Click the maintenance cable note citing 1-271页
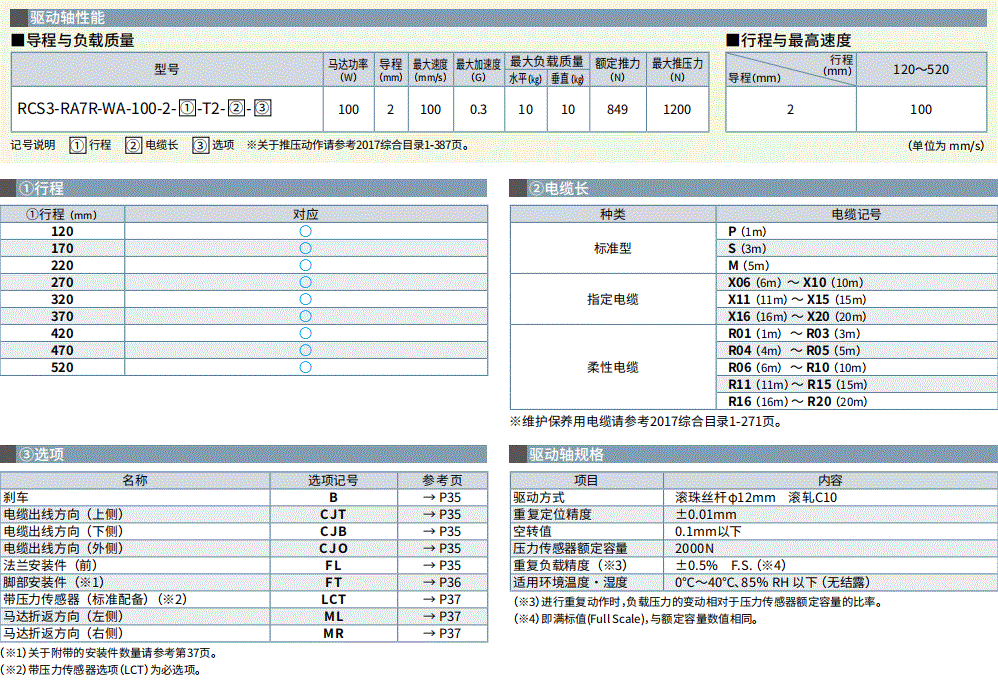This screenshot has height=695, width=998. pos(646,421)
